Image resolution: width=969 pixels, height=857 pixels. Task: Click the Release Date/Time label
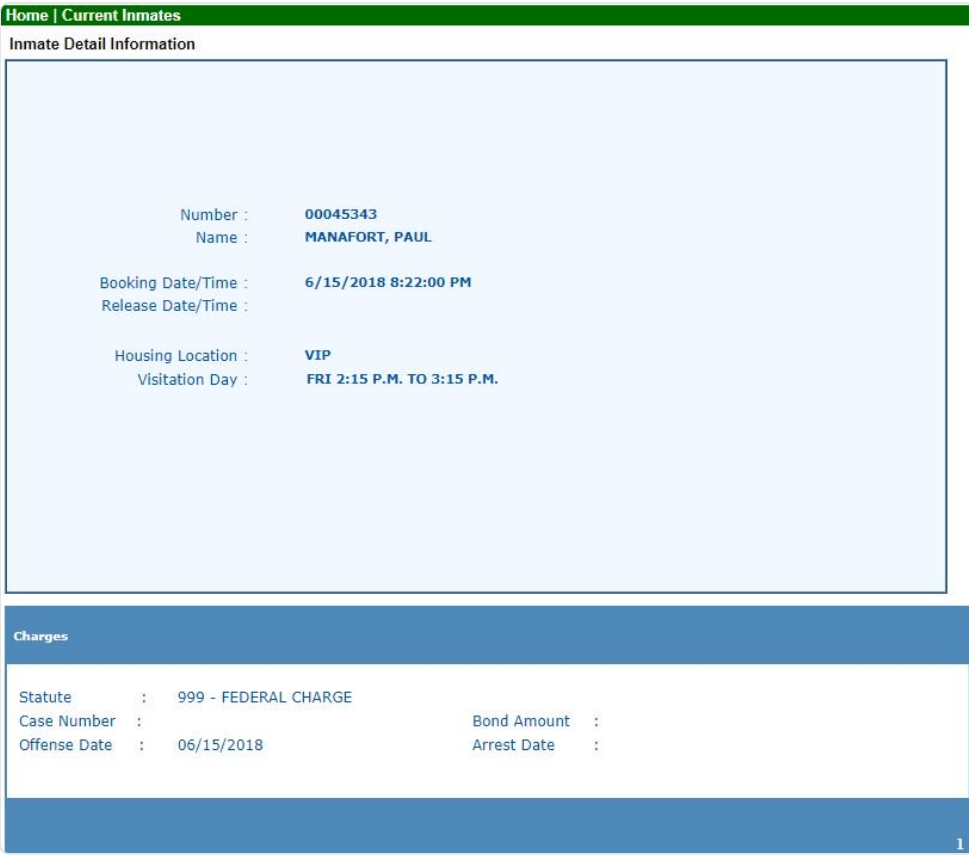coord(172,306)
